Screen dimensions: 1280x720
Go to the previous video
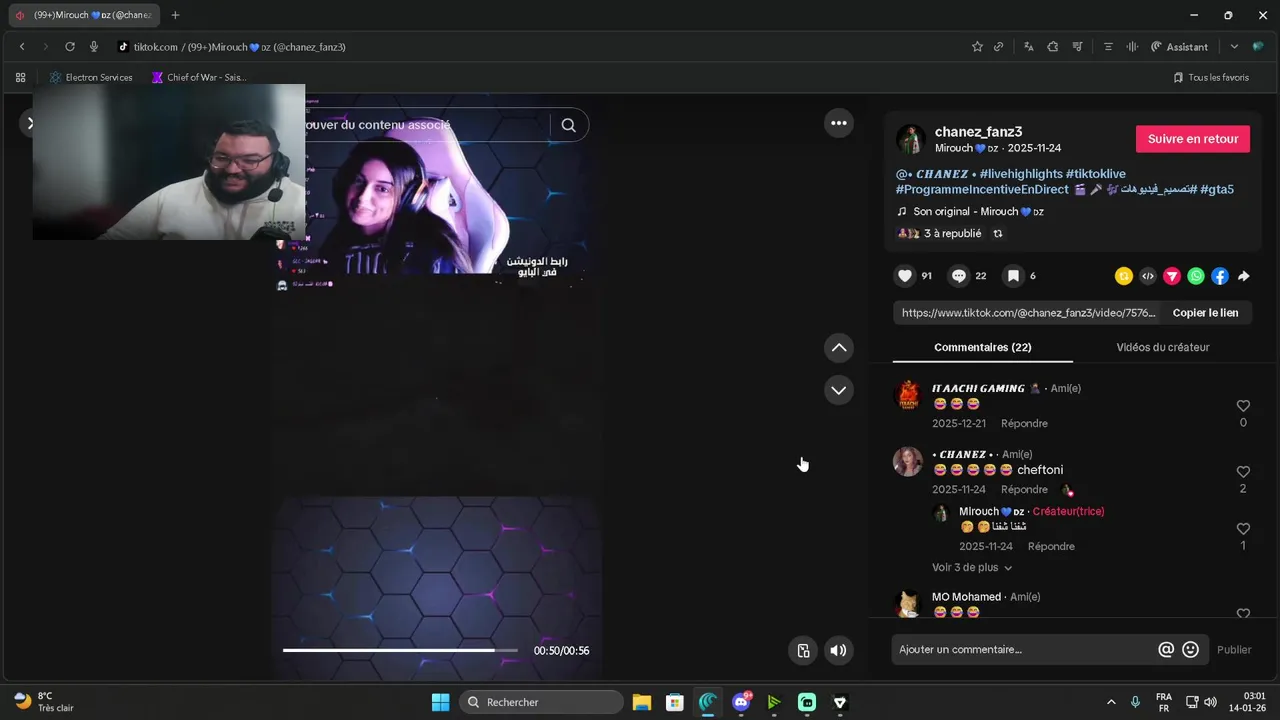pyautogui.click(x=839, y=348)
